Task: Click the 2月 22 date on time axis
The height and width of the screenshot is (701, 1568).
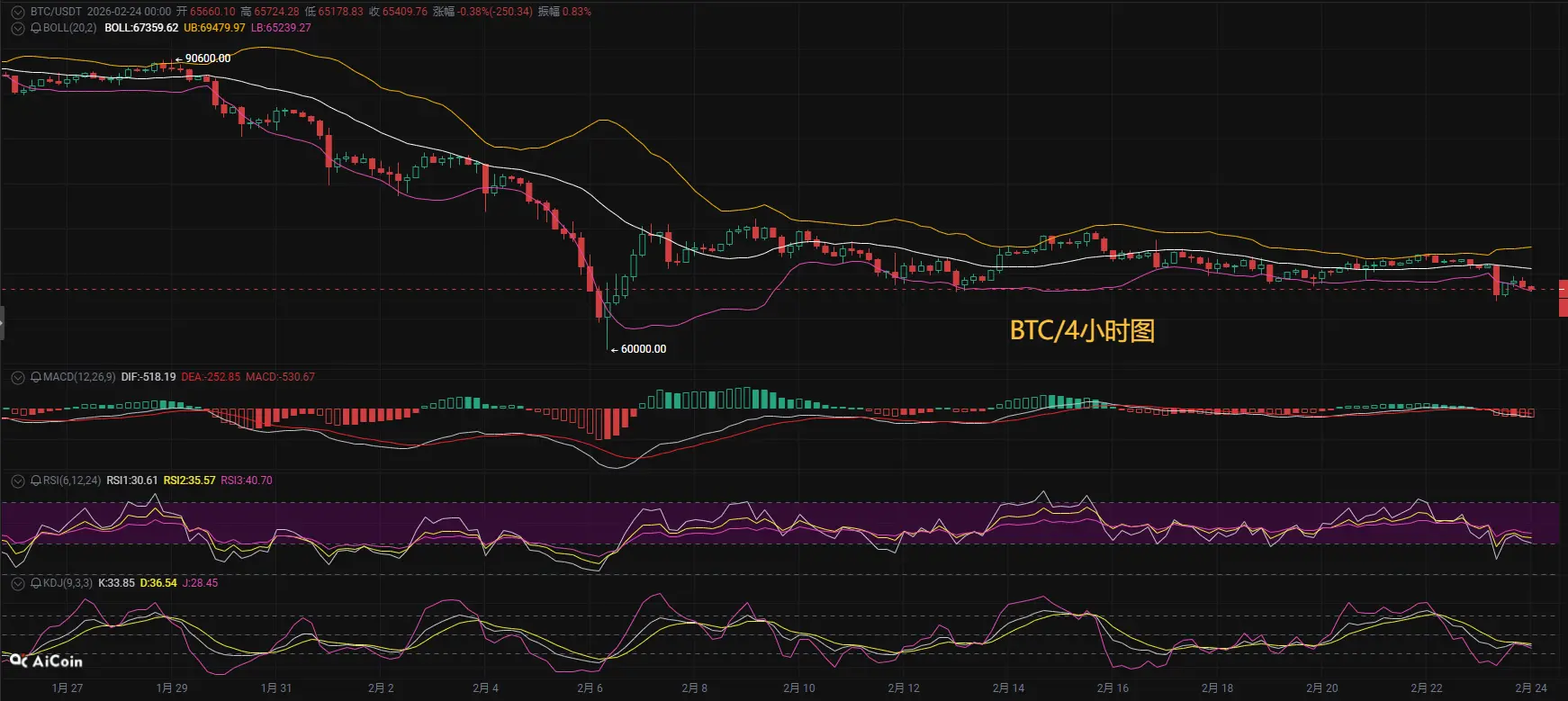Action: pyautogui.click(x=1427, y=688)
